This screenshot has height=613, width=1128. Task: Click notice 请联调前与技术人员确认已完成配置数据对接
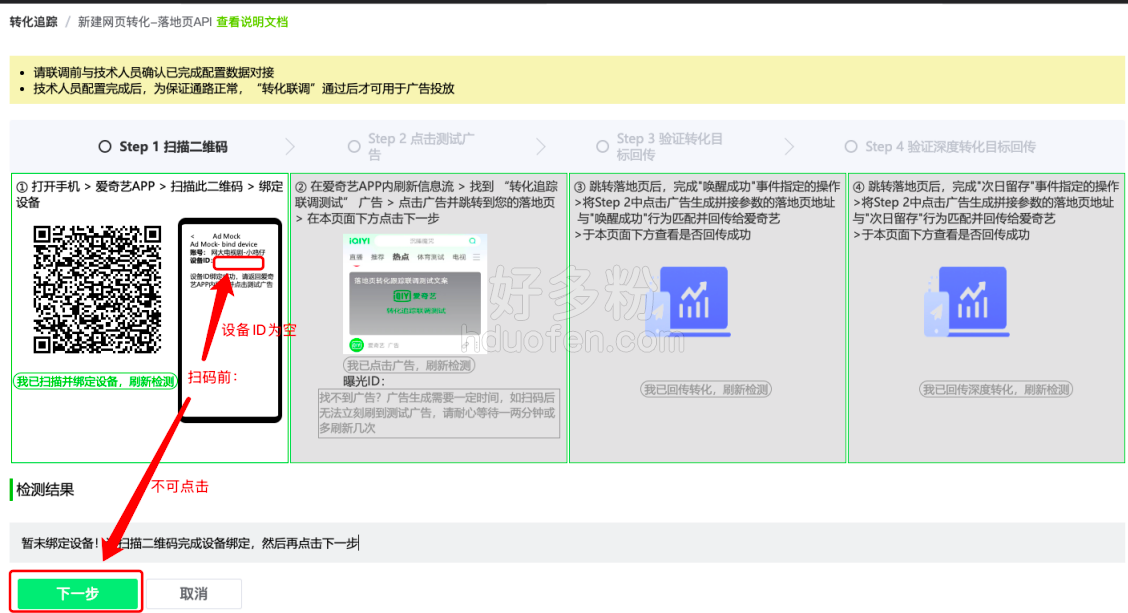click(154, 72)
